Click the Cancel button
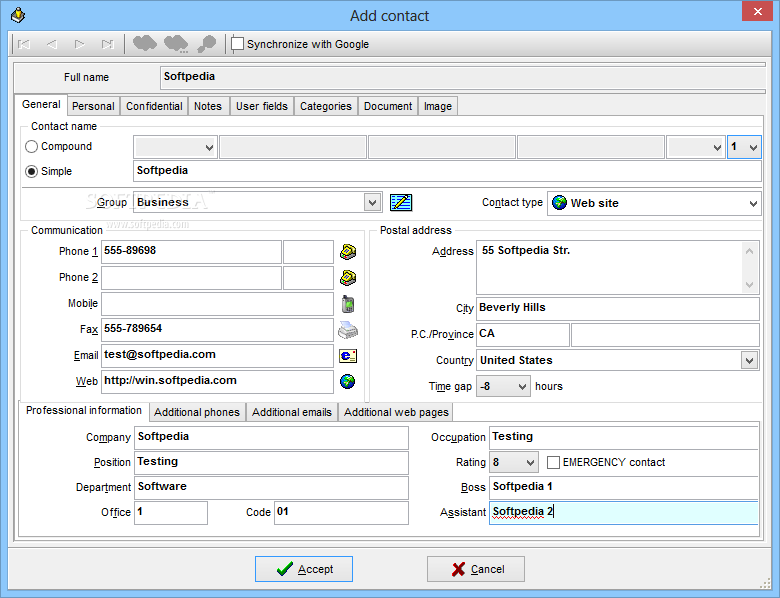Viewport: 780px width, 598px height. click(x=476, y=569)
